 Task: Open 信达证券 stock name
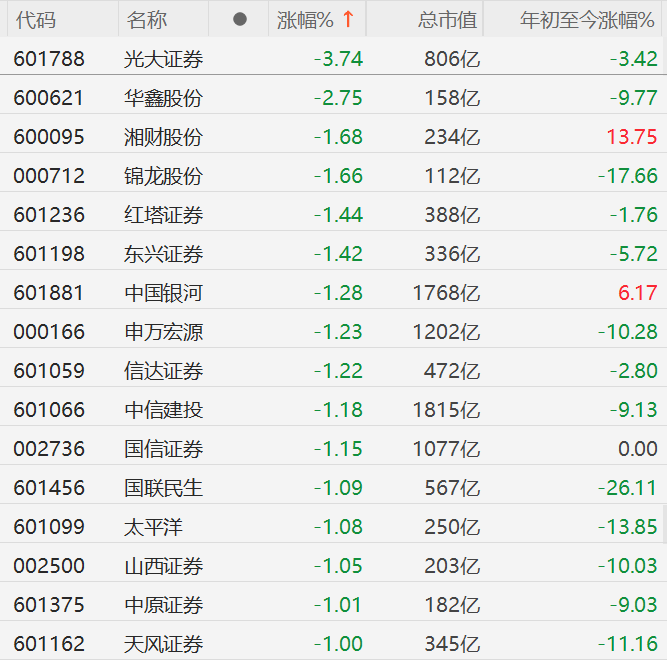(163, 371)
